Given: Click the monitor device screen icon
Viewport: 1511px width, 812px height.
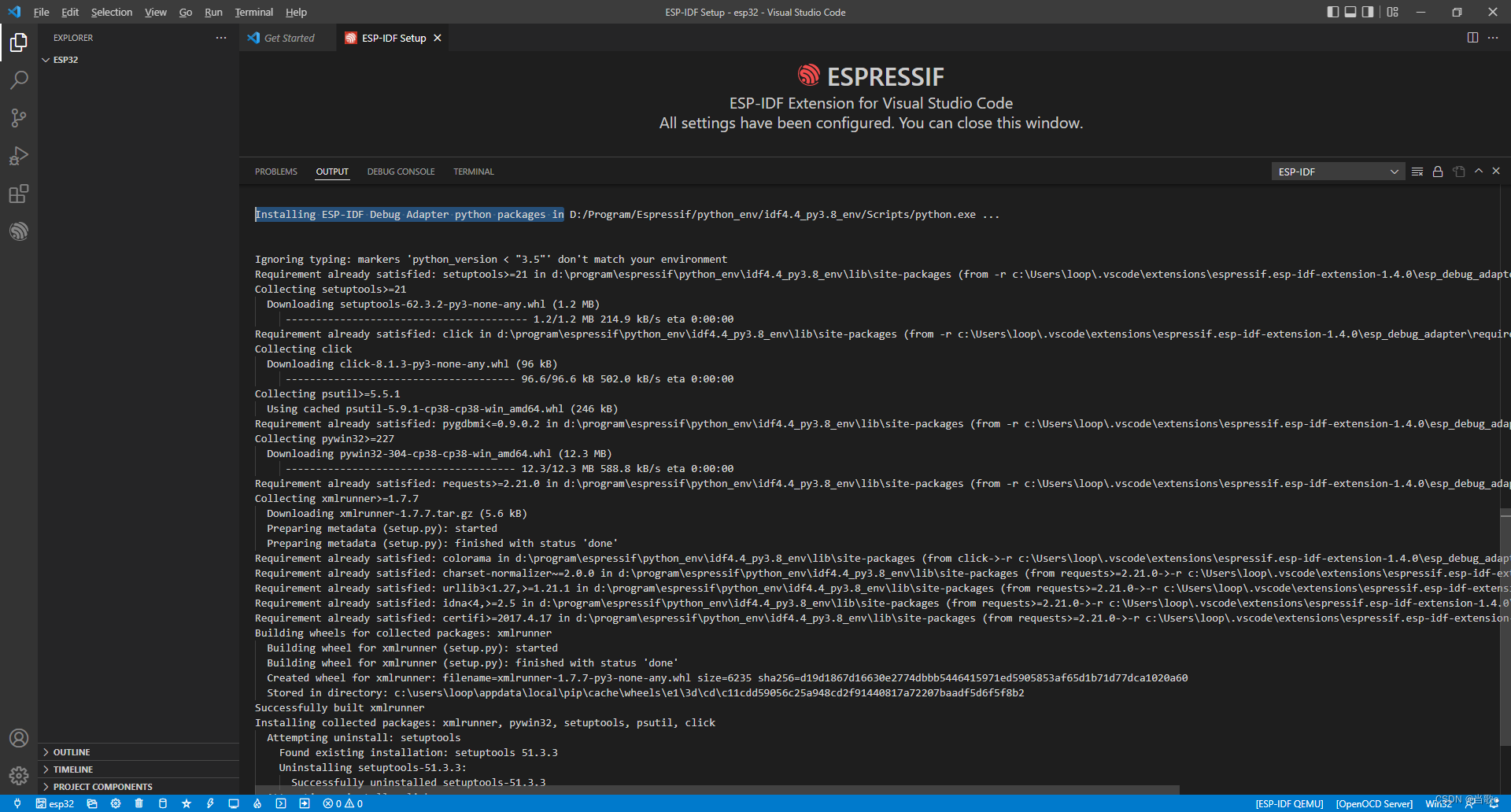Looking at the screenshot, I should (x=234, y=803).
